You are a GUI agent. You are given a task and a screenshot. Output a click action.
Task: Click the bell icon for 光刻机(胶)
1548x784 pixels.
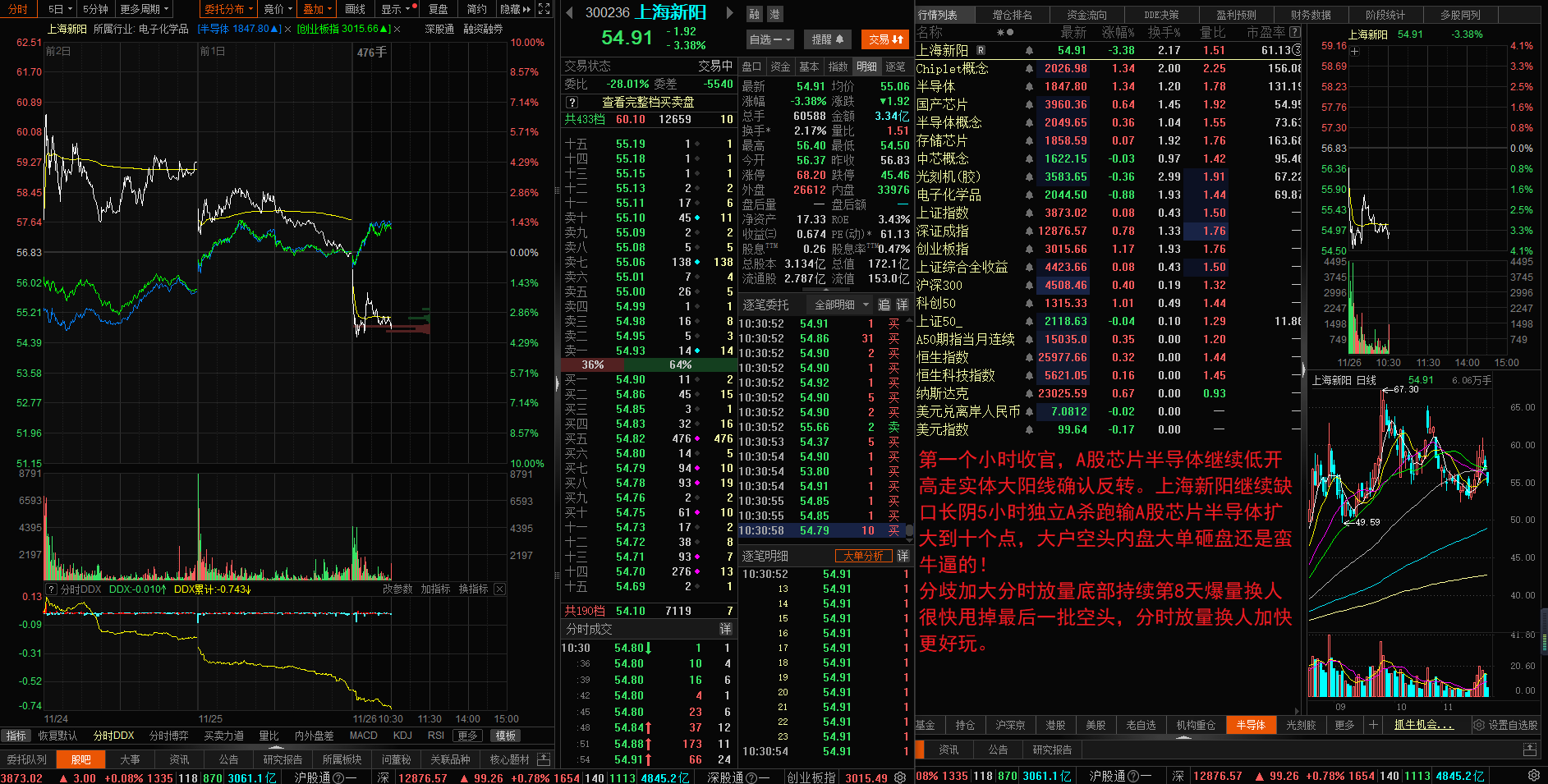(x=1029, y=177)
